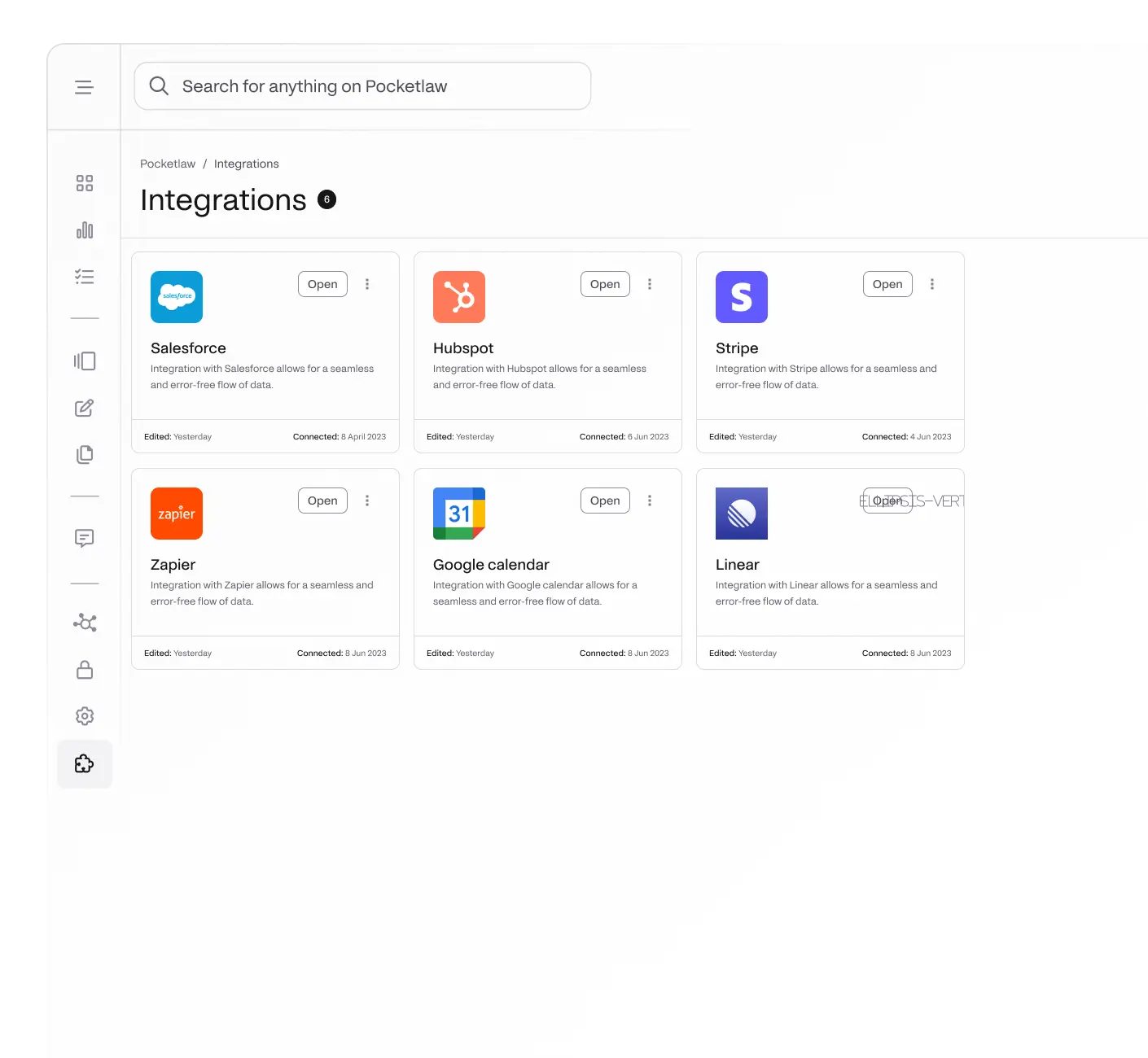Image resolution: width=1148 pixels, height=1058 pixels.
Task: Click 'Edited: Yesterday' on the Zapier card
Action: pos(177,654)
